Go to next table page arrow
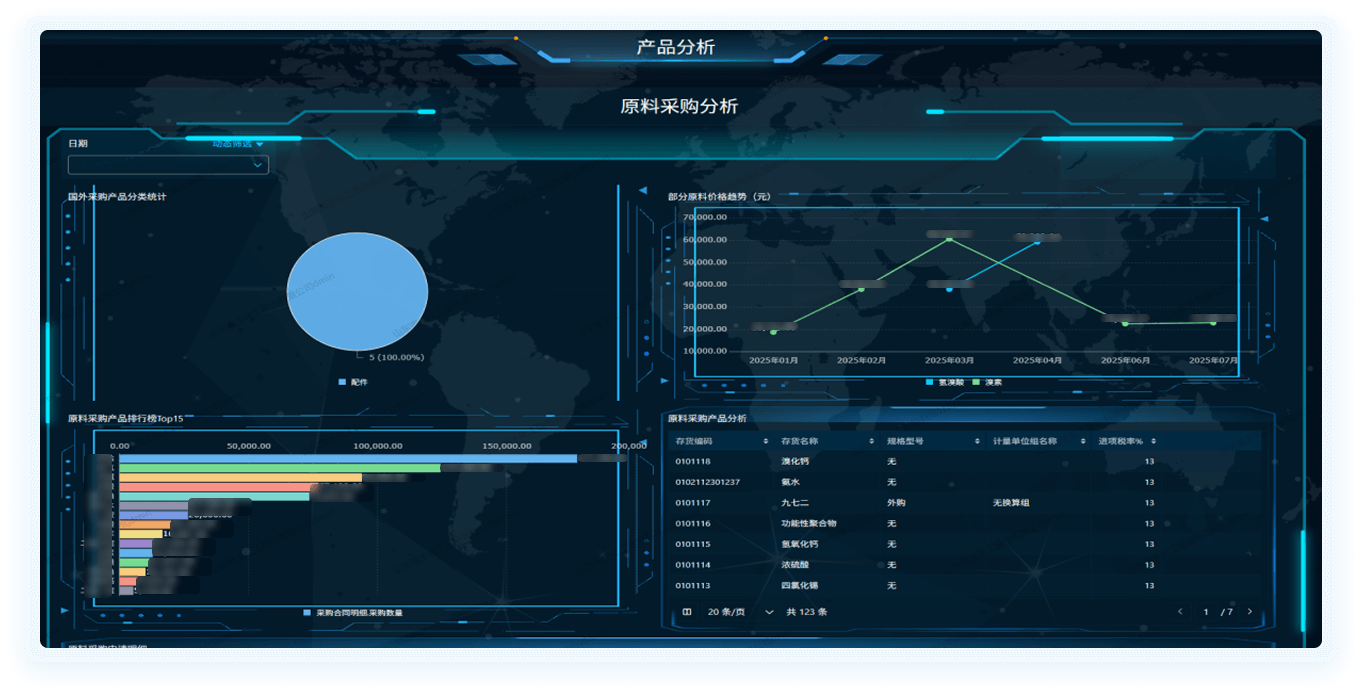 point(1249,612)
